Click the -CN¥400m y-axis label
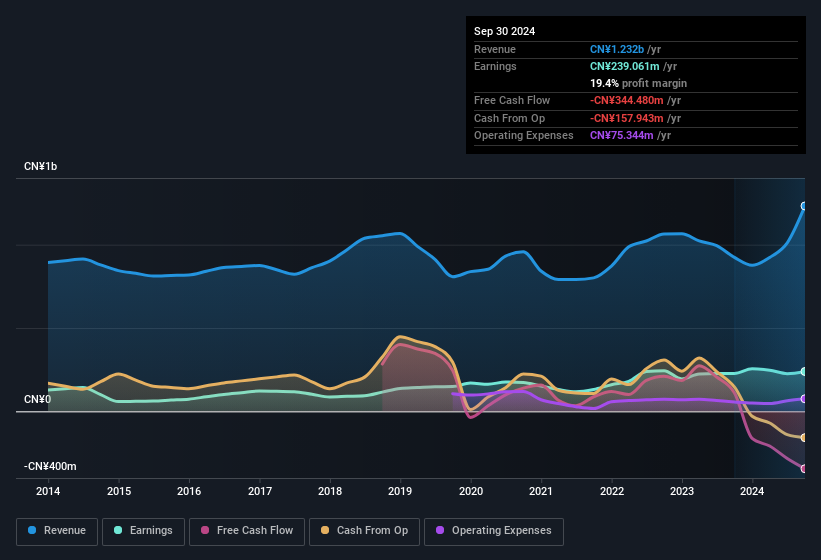This screenshot has height=560, width=821. coord(50,466)
